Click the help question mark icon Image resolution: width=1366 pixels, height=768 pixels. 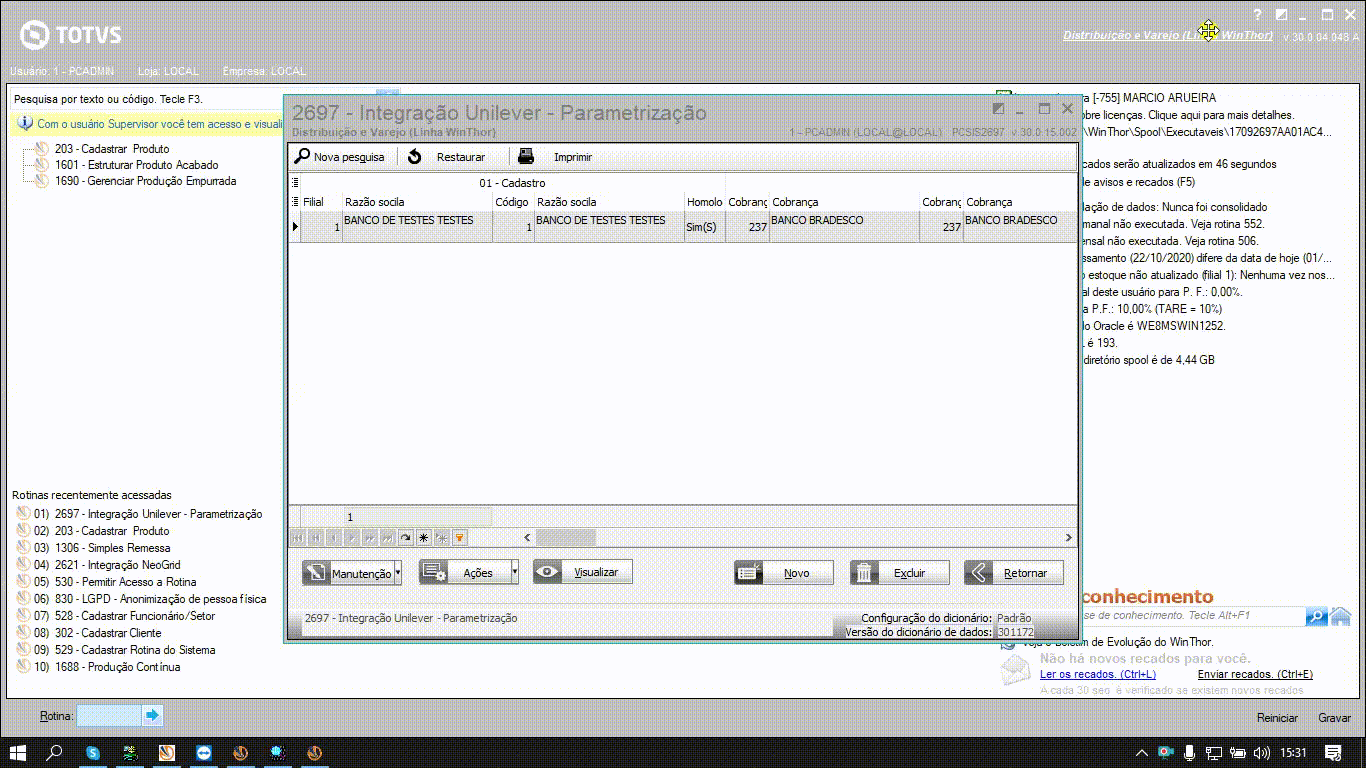tap(1258, 15)
